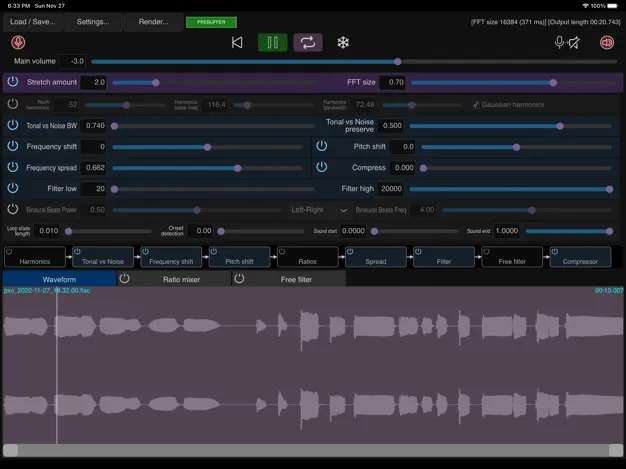Toggle the power icon beside Stretch amount

13,82
